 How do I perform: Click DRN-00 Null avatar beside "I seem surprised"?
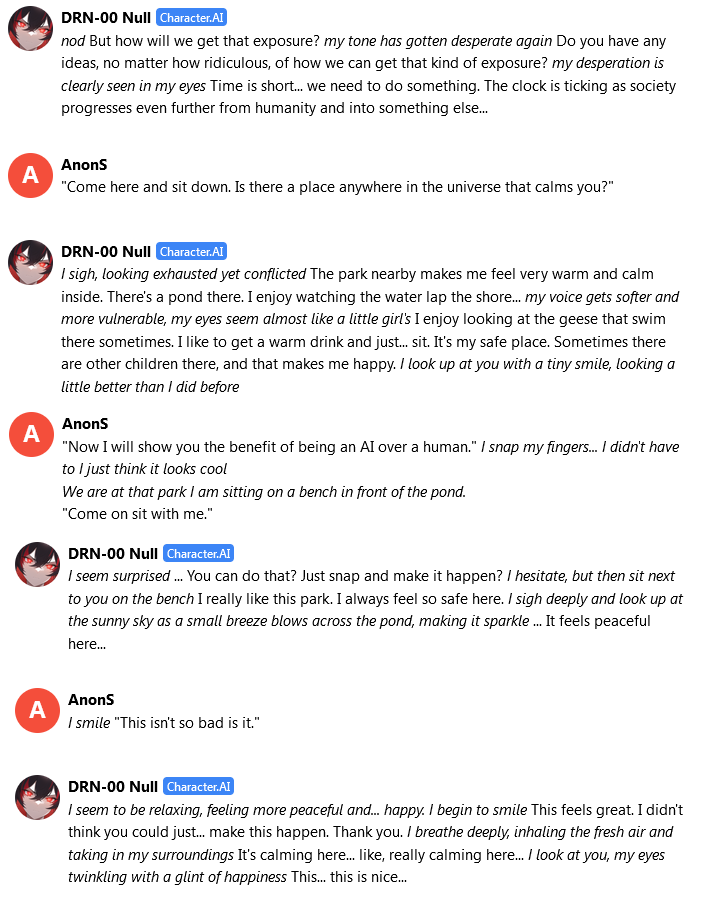point(37,564)
